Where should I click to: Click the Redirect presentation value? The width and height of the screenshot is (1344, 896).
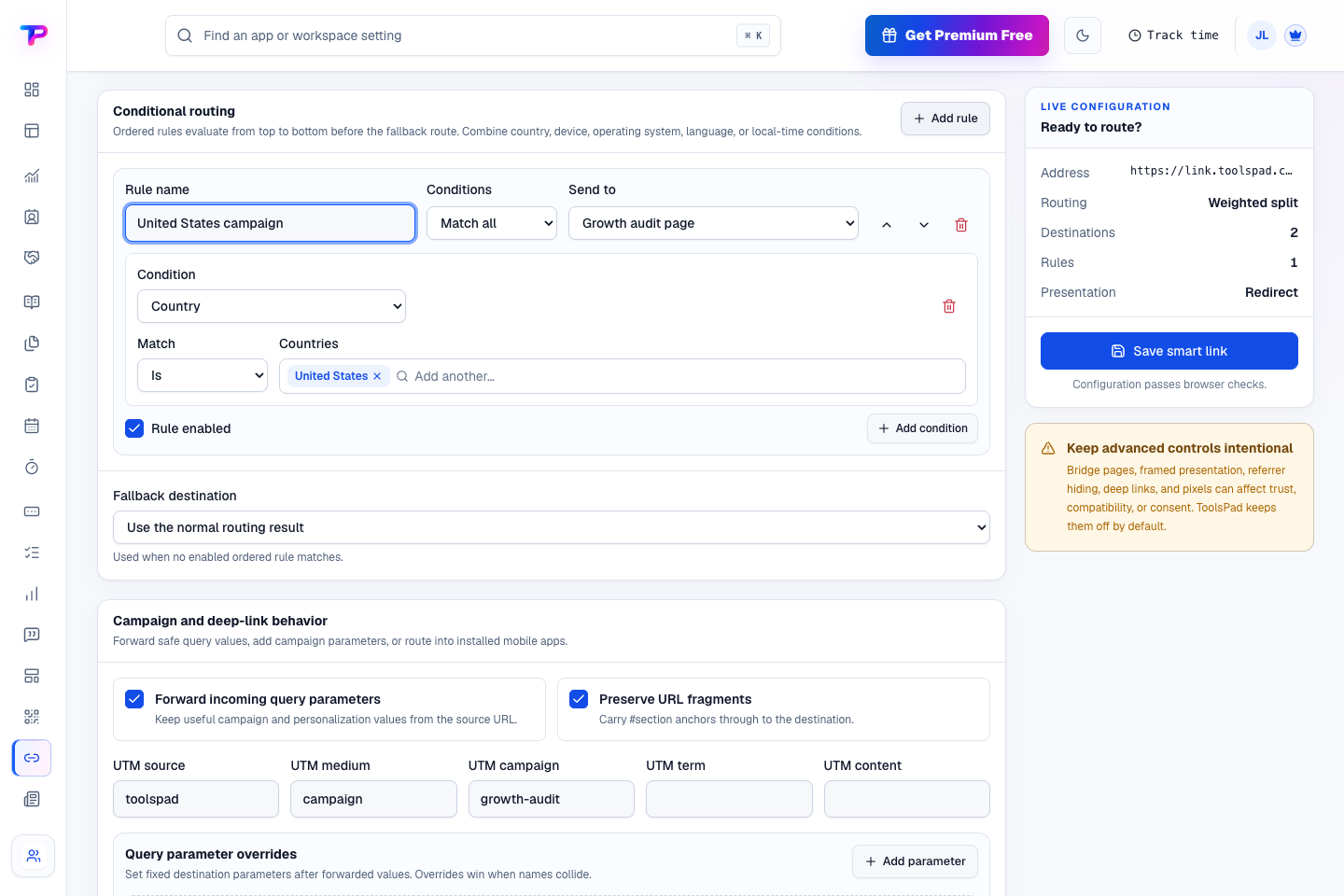coord(1271,292)
